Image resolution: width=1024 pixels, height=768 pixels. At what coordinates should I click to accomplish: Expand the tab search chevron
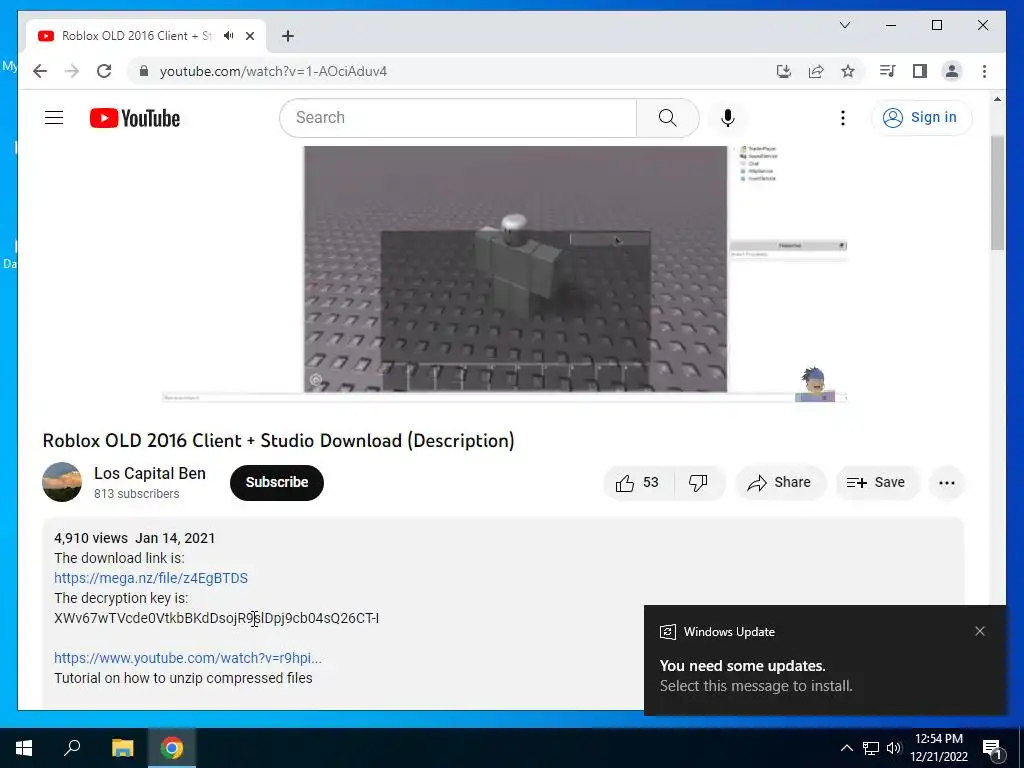click(844, 25)
